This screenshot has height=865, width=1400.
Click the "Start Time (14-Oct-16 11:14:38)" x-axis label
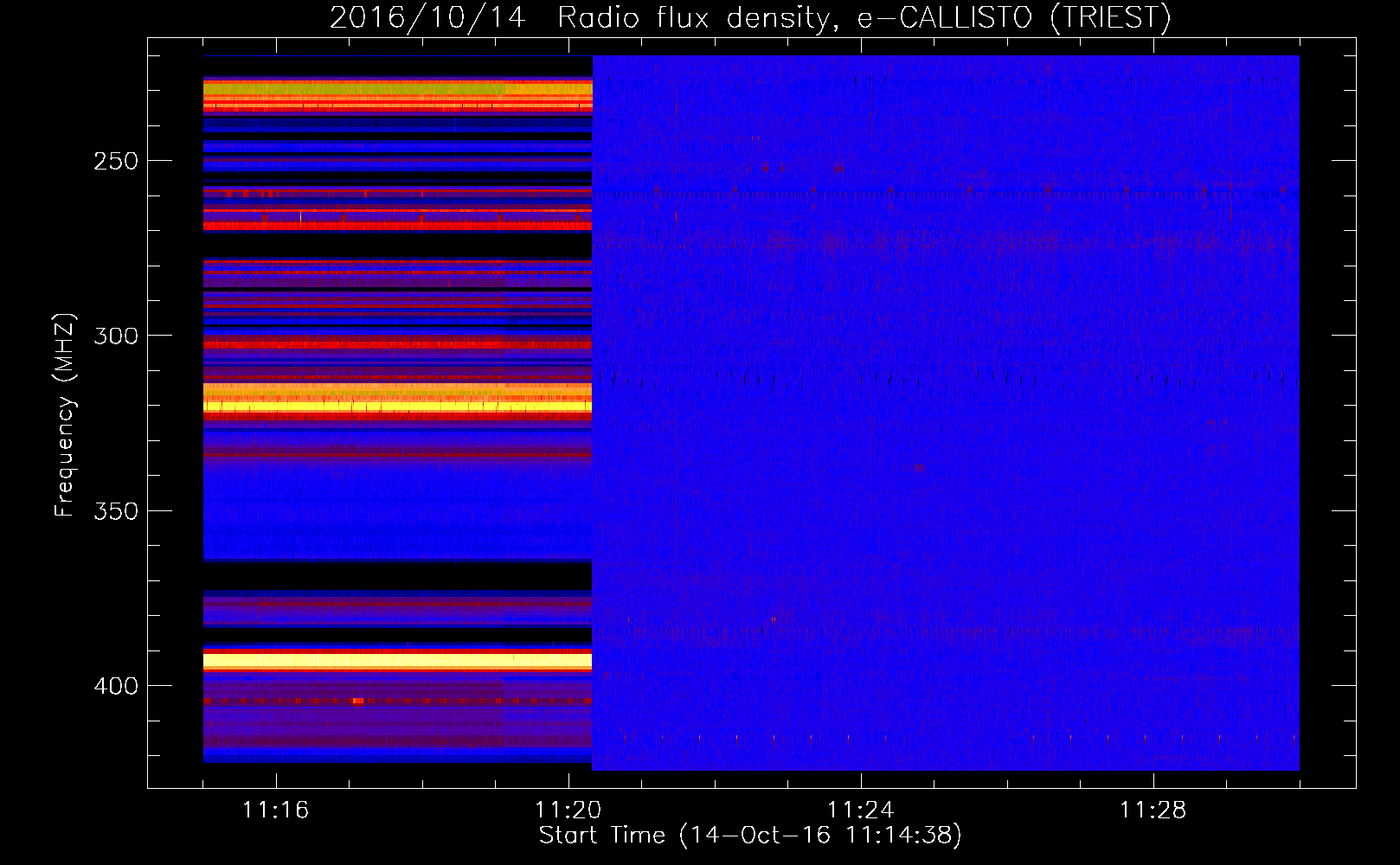750,836
